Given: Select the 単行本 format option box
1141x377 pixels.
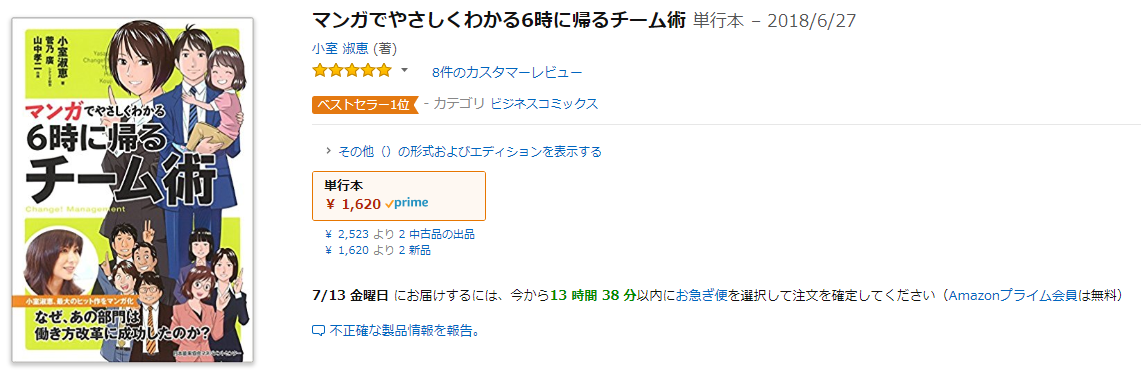Looking at the screenshot, I should [399, 196].
